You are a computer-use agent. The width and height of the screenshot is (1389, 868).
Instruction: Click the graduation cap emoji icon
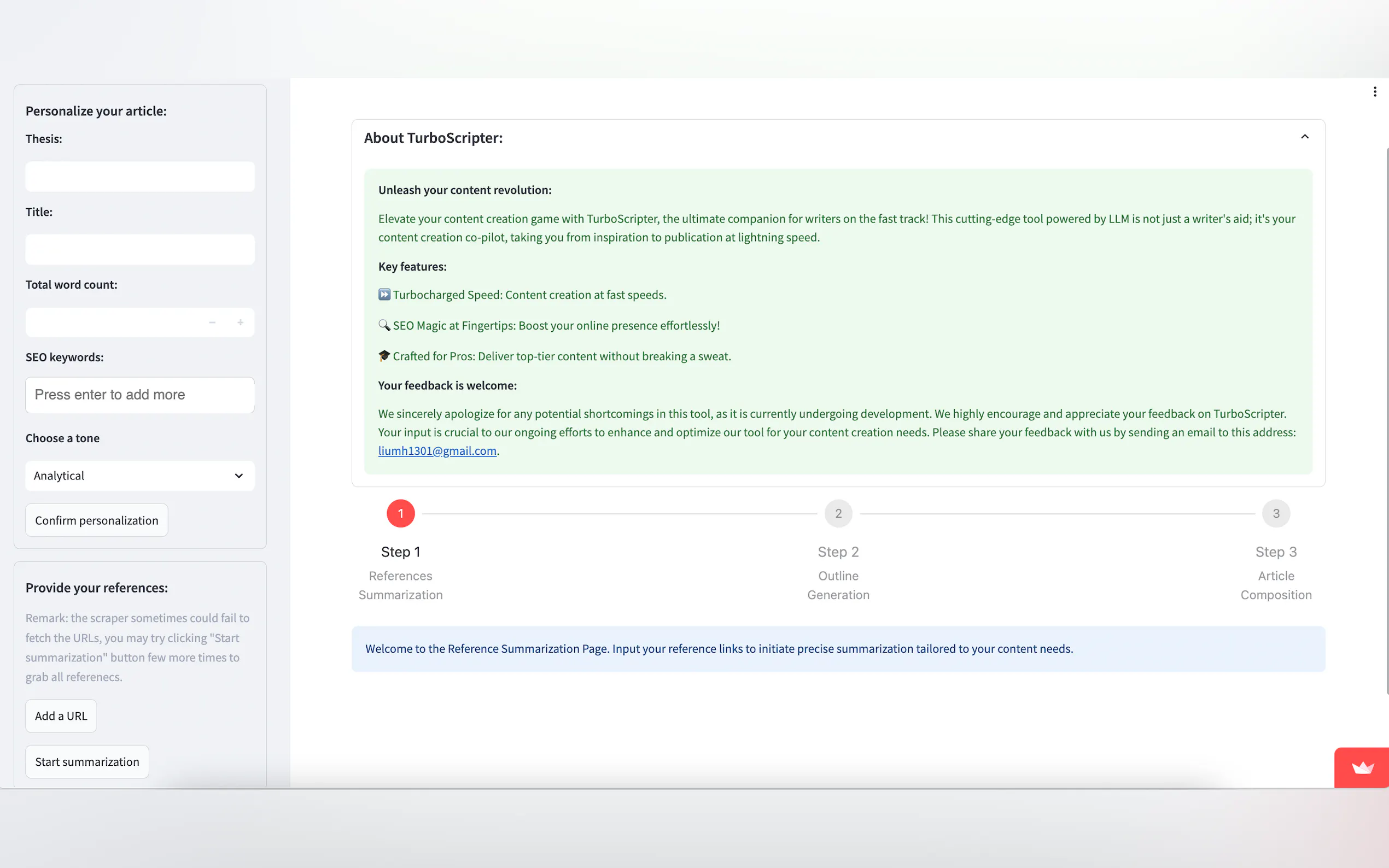tap(384, 356)
